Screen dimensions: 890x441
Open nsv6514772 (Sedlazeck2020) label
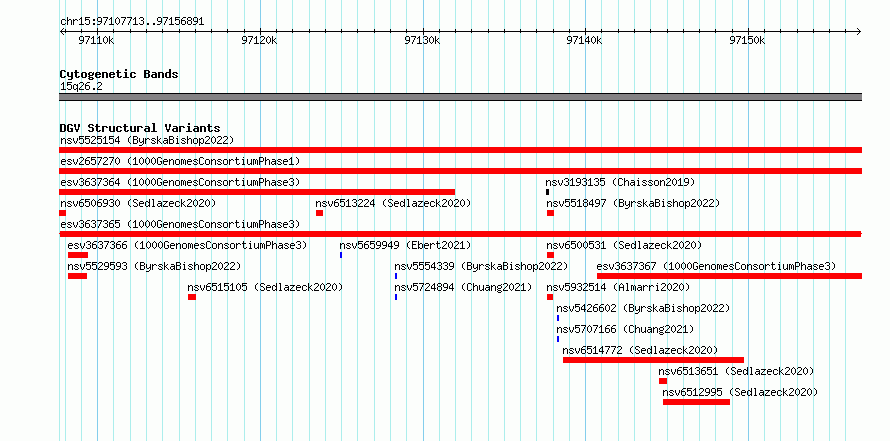click(x=640, y=350)
